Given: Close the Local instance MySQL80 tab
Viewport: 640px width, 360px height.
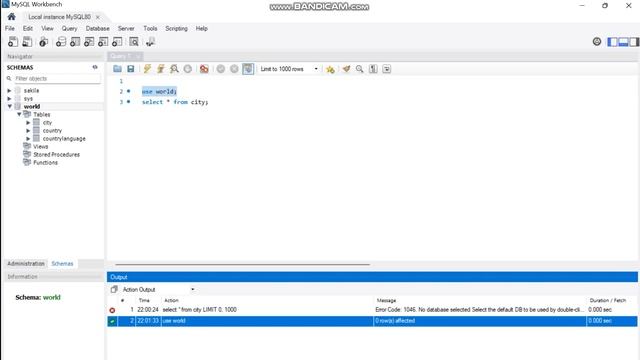Looking at the screenshot, I should 98,17.
